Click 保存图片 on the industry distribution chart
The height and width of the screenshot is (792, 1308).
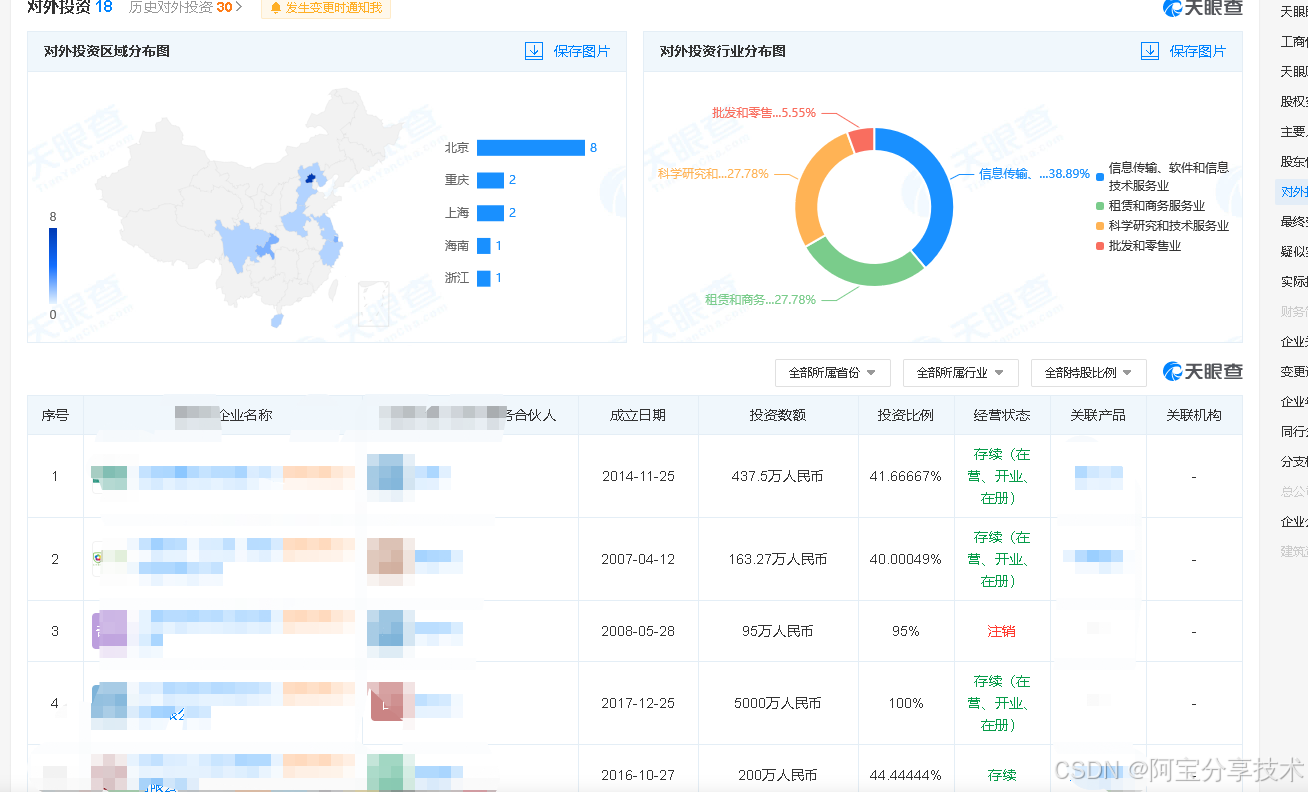pos(1198,51)
